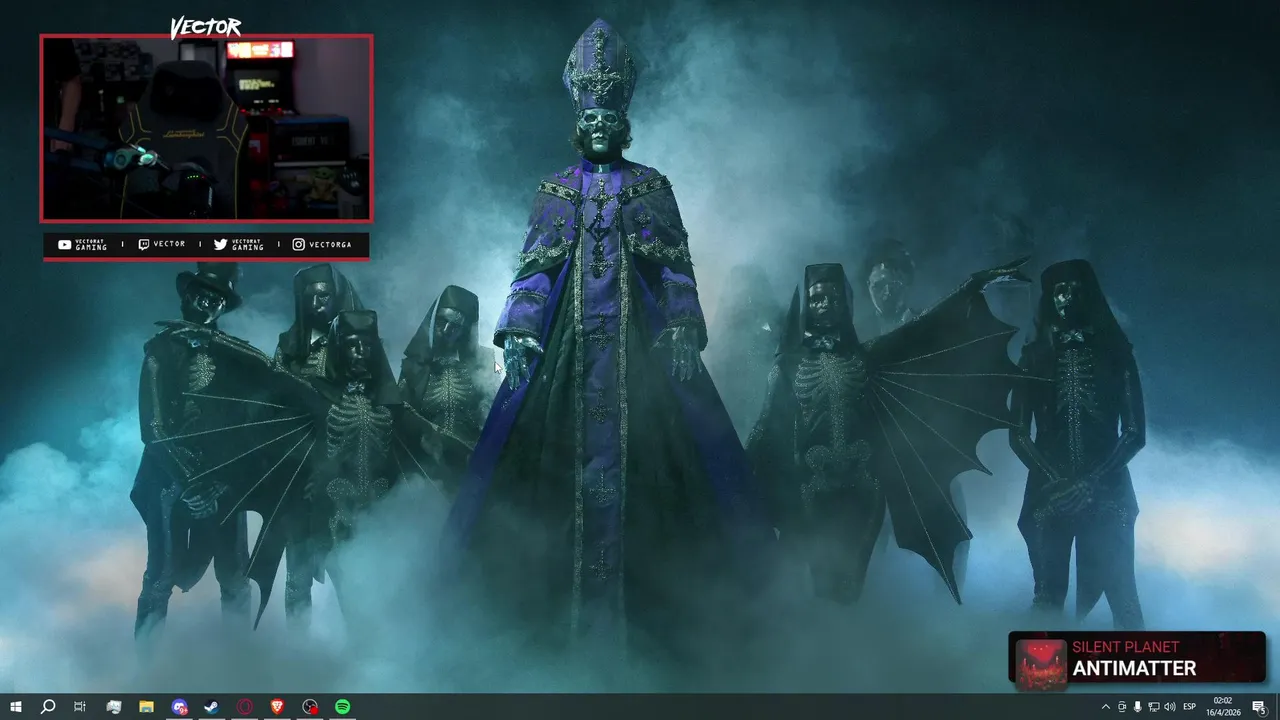Image resolution: width=1280 pixels, height=720 pixels.
Task: Open Task View from taskbar
Action: [80, 707]
